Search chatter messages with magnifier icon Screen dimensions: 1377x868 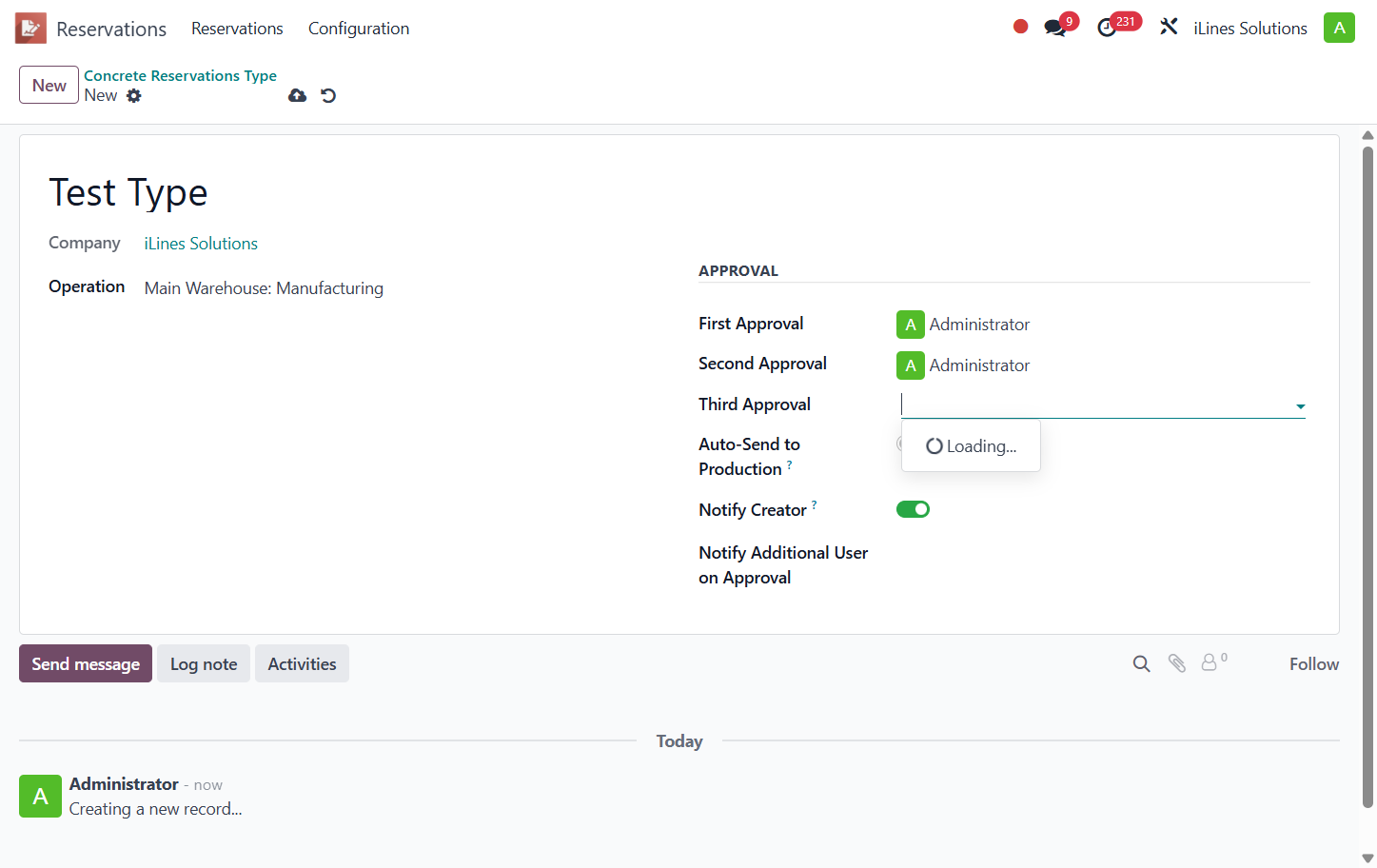click(1142, 663)
